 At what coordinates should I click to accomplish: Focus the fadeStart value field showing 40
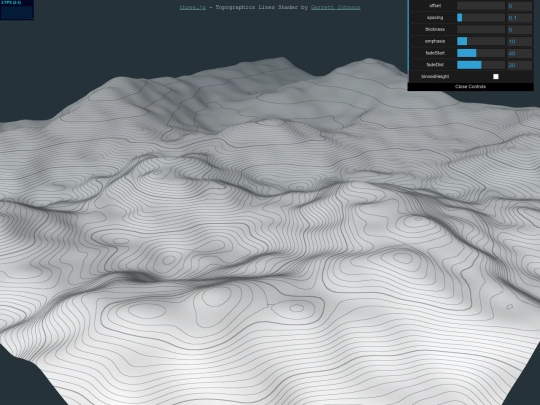(x=519, y=53)
